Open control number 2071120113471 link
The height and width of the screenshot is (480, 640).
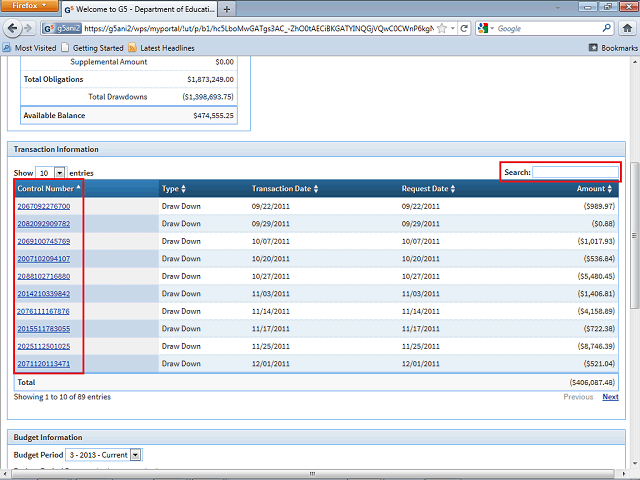click(43, 364)
